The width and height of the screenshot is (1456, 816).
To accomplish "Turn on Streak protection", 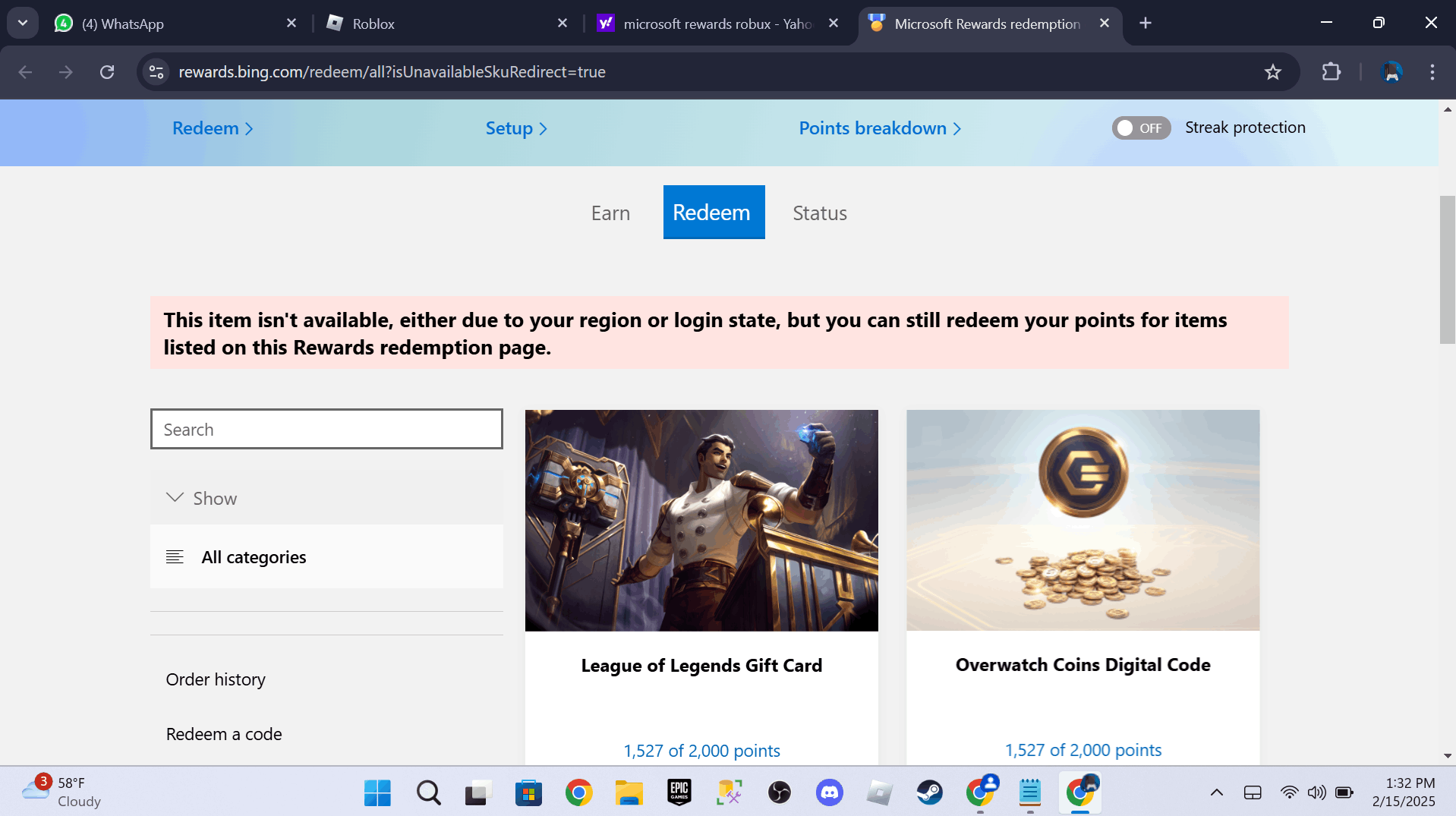I will tap(1141, 128).
